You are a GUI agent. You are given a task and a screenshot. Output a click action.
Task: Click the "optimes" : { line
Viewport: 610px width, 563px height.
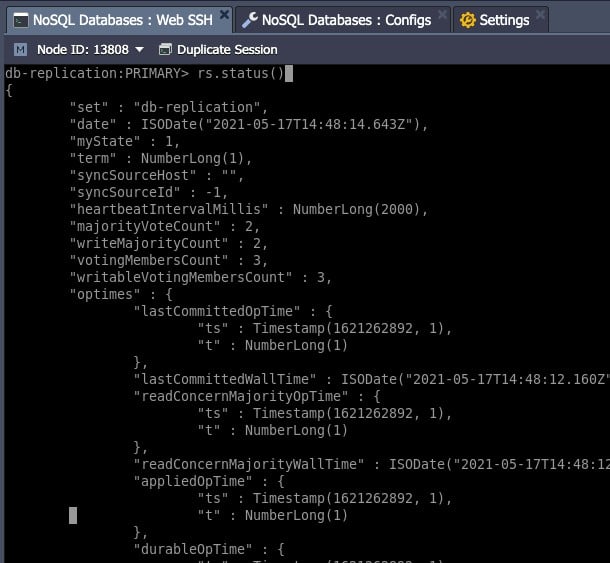121,294
